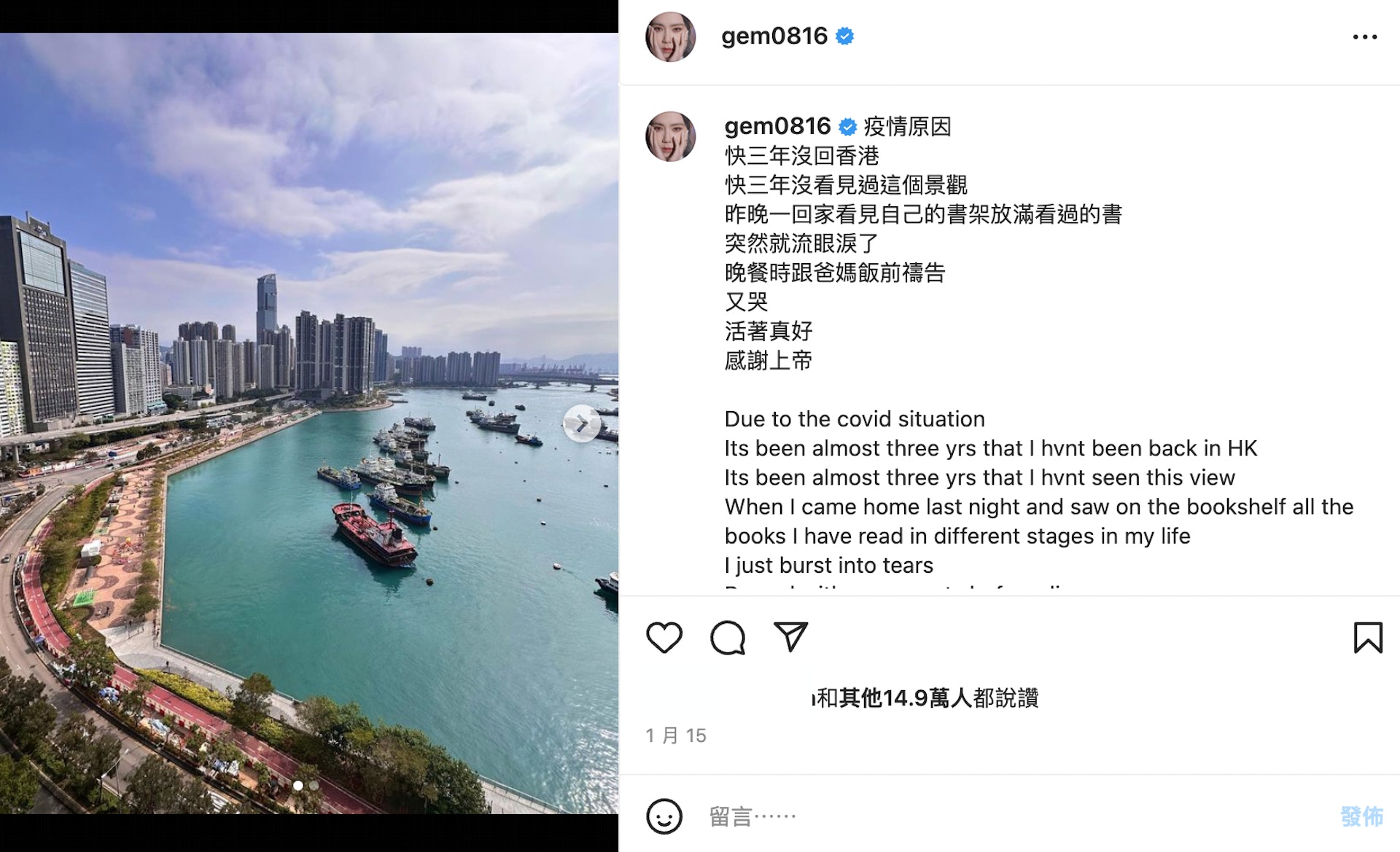Click the header profile avatar
1400x852 pixels.
click(671, 36)
